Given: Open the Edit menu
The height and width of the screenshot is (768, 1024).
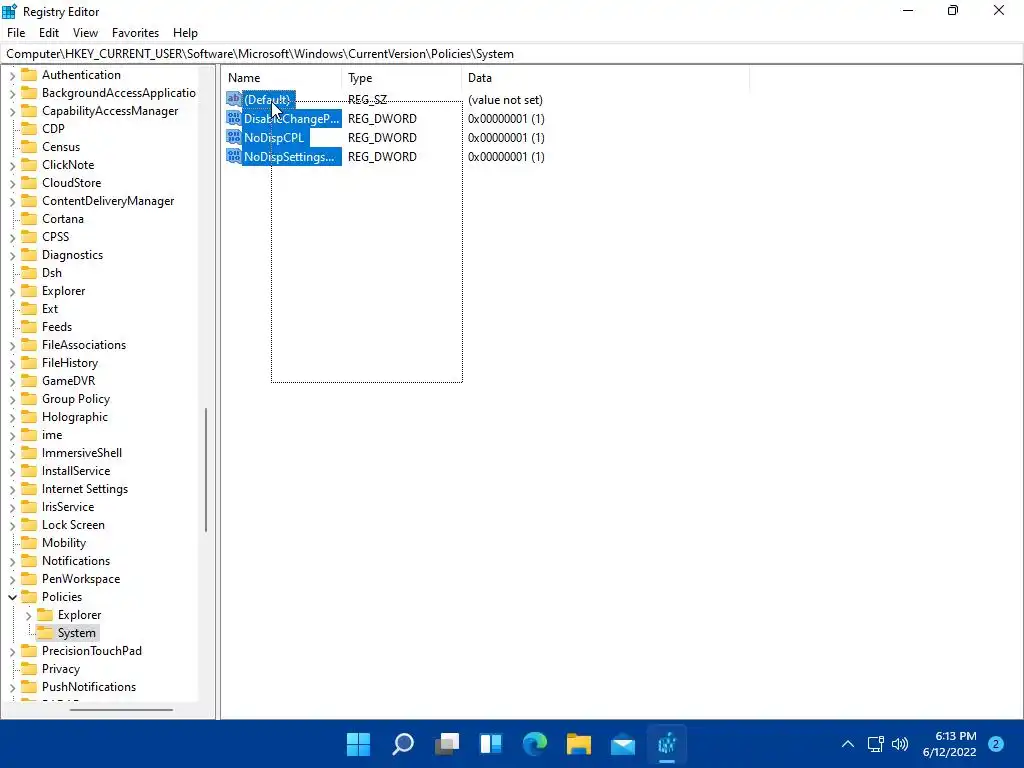Looking at the screenshot, I should click(49, 33).
